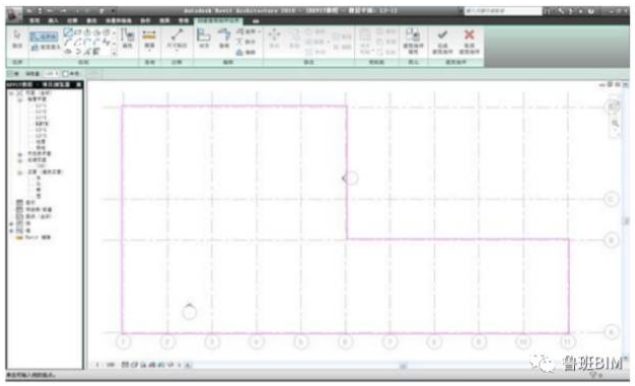The image size is (635, 386).
Task: Collapse the Floor Plans tree node
Action: click(x=20, y=99)
